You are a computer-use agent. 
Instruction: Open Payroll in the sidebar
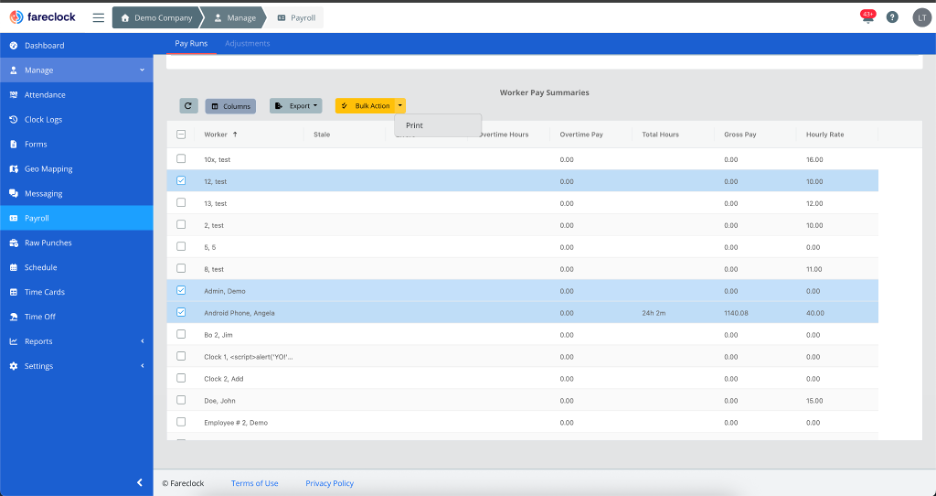click(x=76, y=218)
